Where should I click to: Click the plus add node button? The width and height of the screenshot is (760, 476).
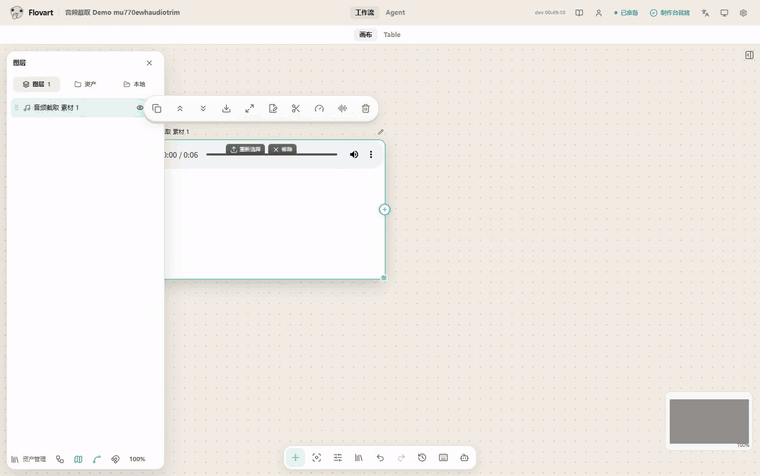point(295,458)
